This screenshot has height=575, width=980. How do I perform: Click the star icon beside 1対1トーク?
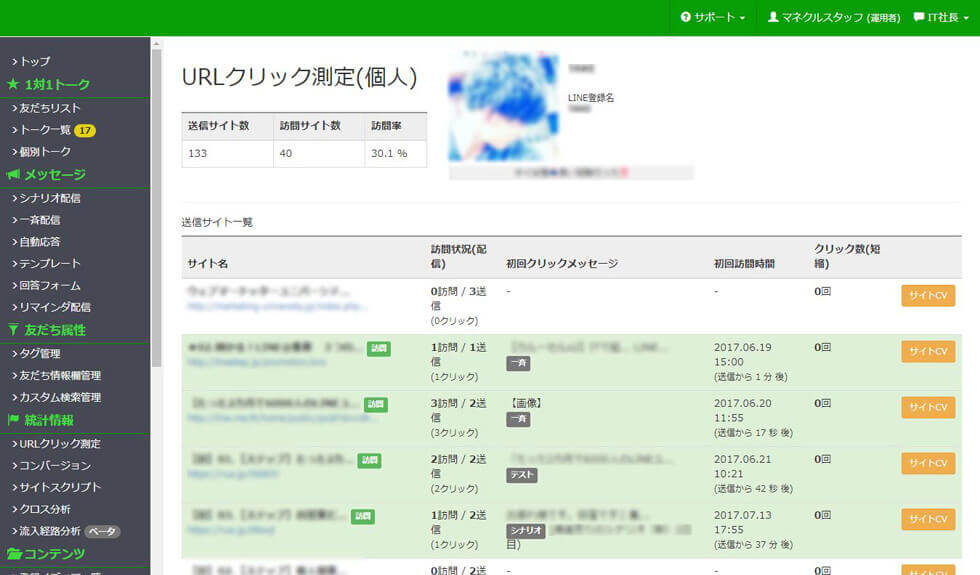pyautogui.click(x=12, y=84)
